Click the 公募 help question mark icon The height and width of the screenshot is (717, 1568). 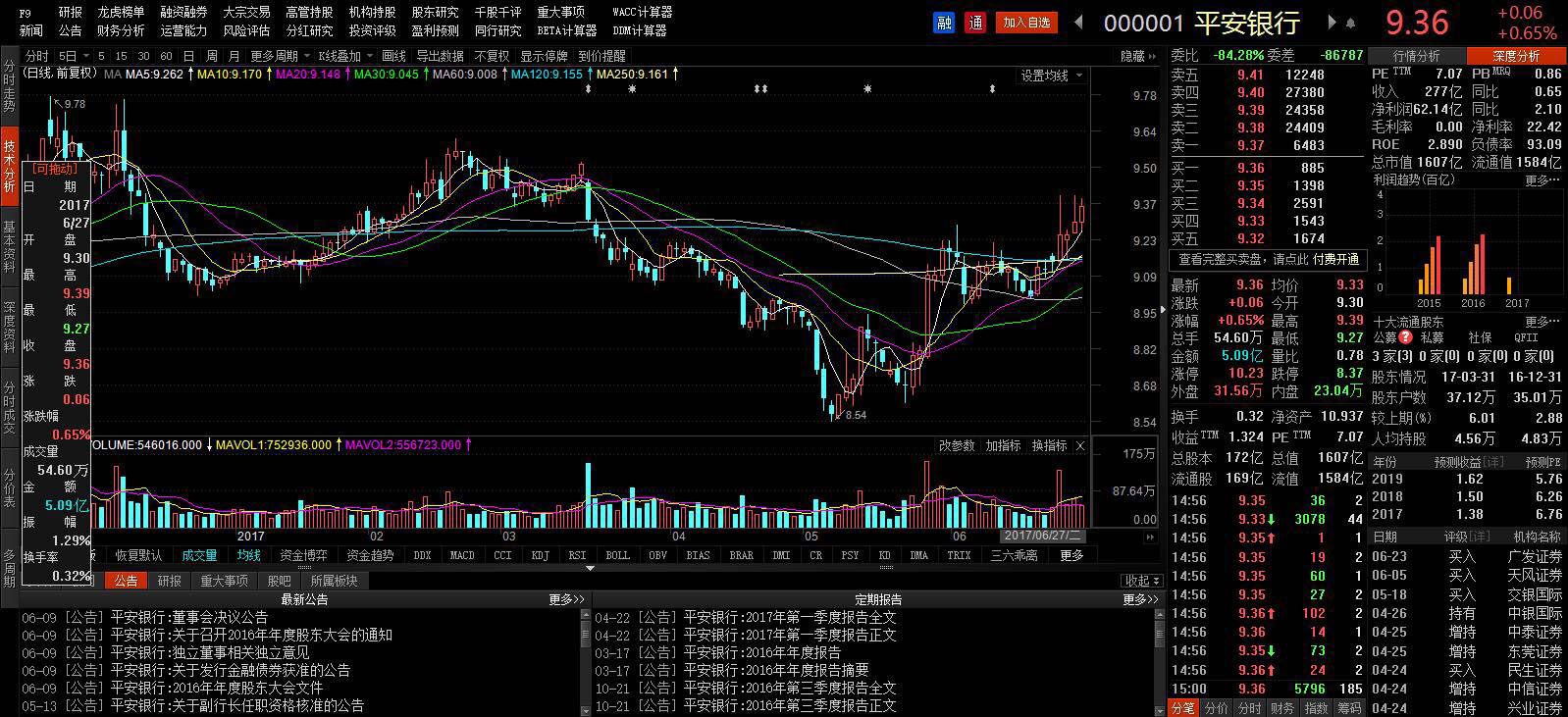tap(1405, 337)
